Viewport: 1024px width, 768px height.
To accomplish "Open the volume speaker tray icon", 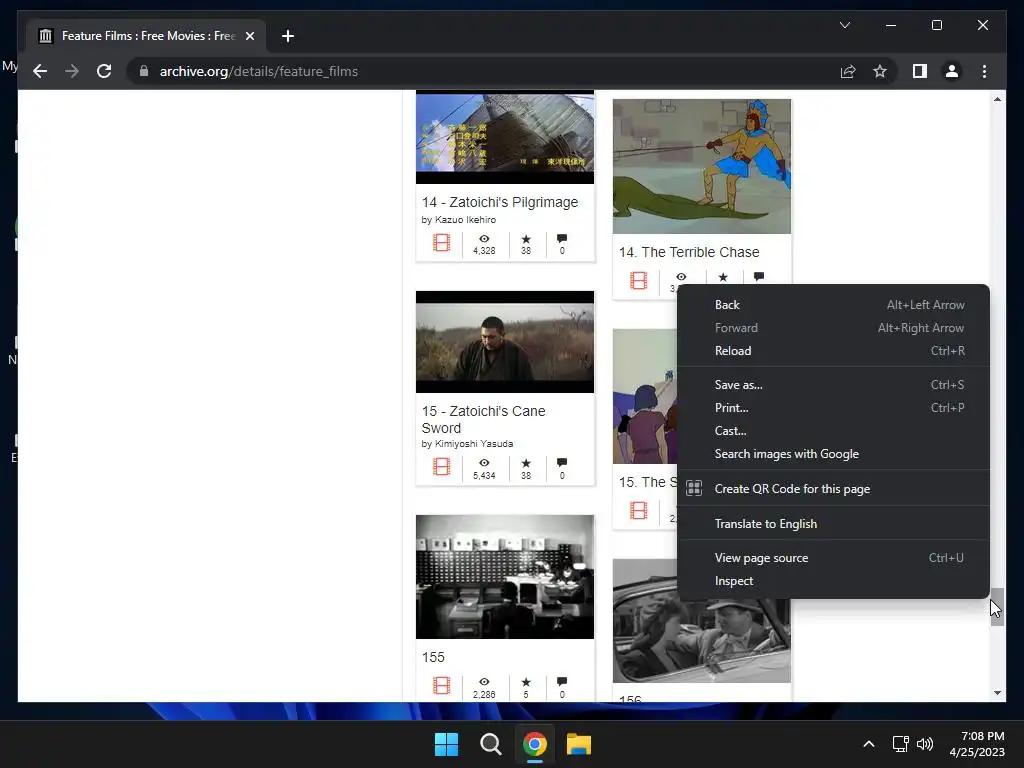I will tap(925, 744).
